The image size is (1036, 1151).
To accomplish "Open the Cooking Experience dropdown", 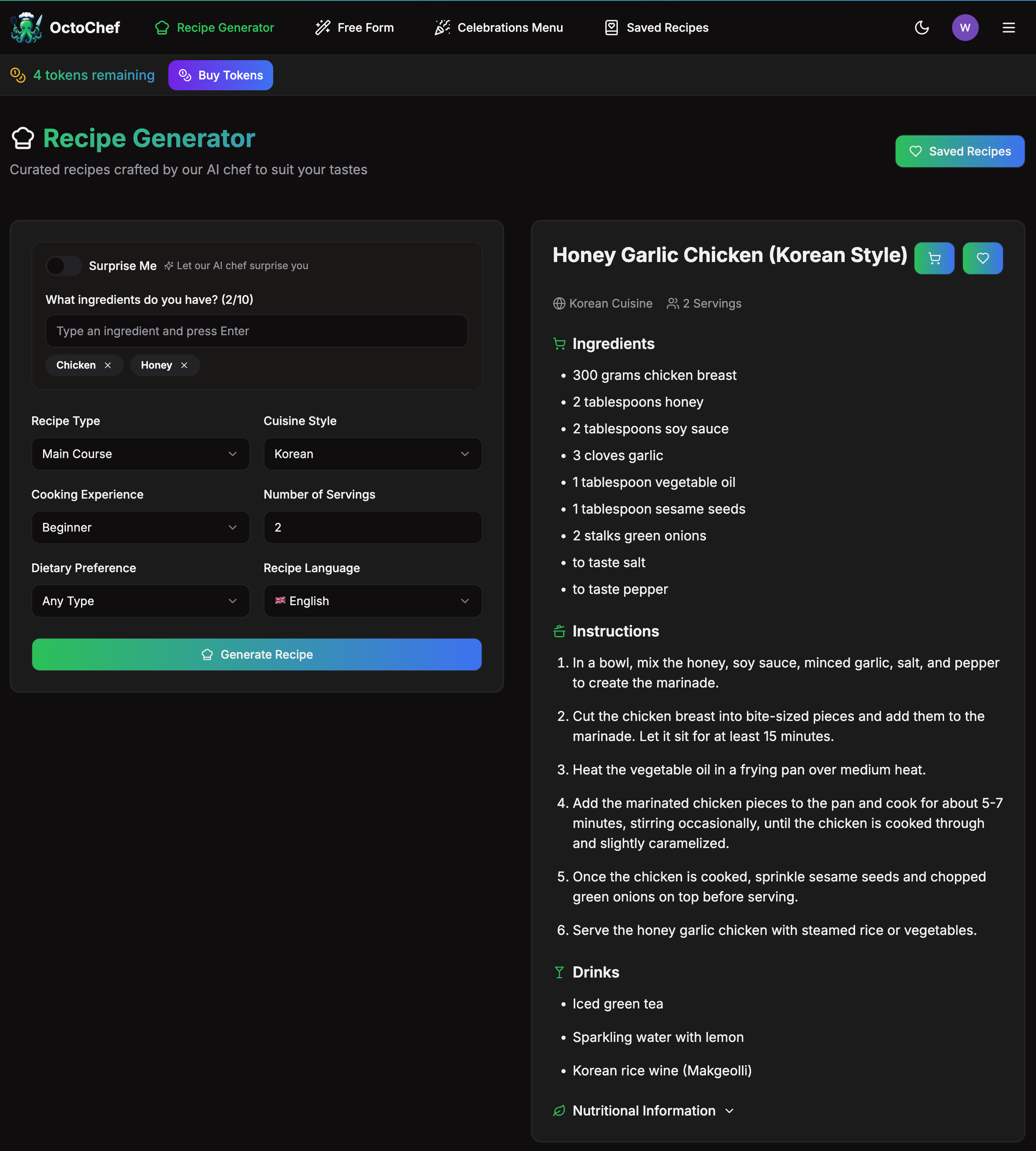I will (x=140, y=527).
